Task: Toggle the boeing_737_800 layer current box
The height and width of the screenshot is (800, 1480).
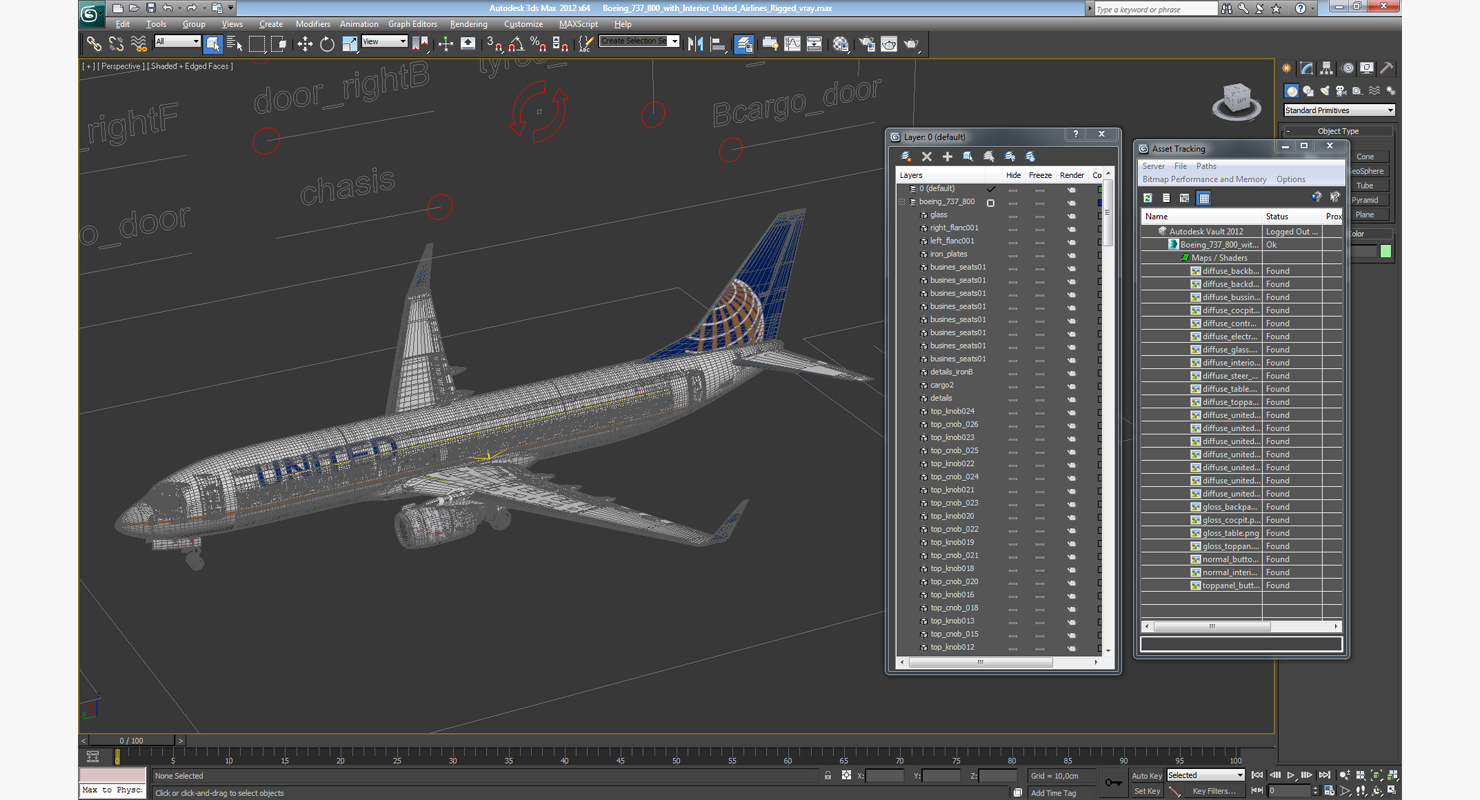Action: click(x=991, y=202)
